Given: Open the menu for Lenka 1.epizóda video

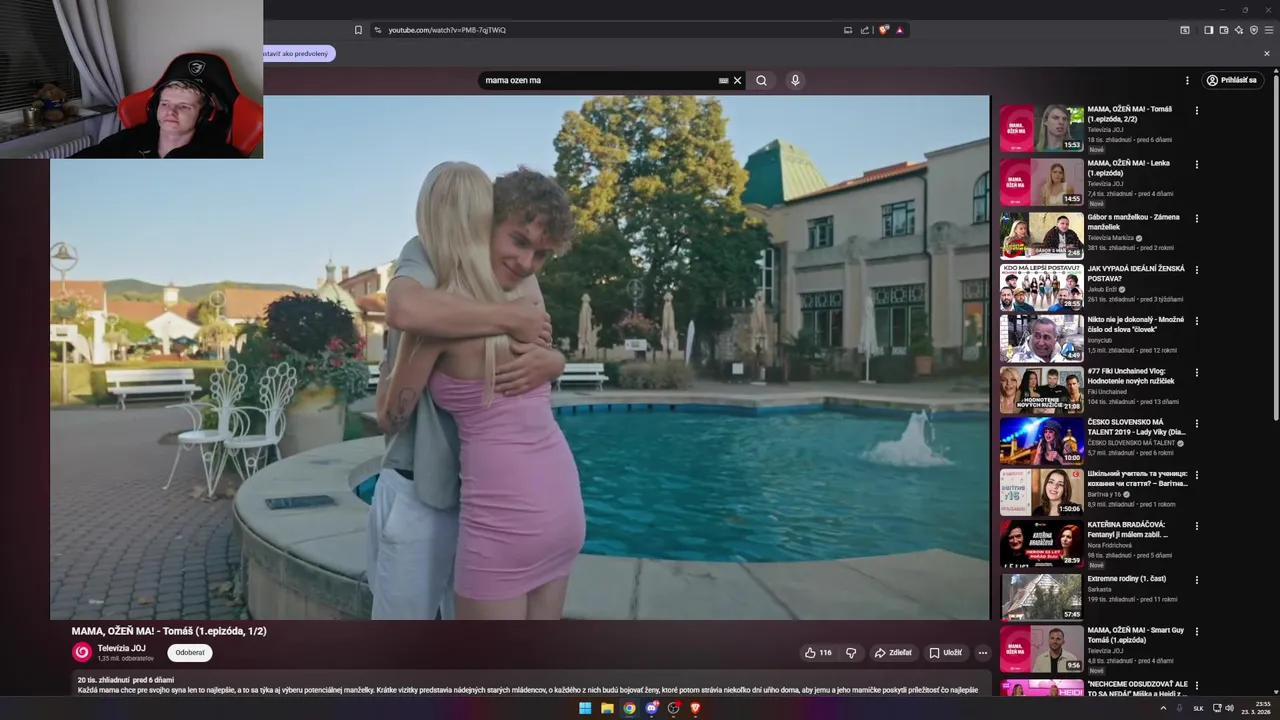Looking at the screenshot, I should click(x=1196, y=164).
